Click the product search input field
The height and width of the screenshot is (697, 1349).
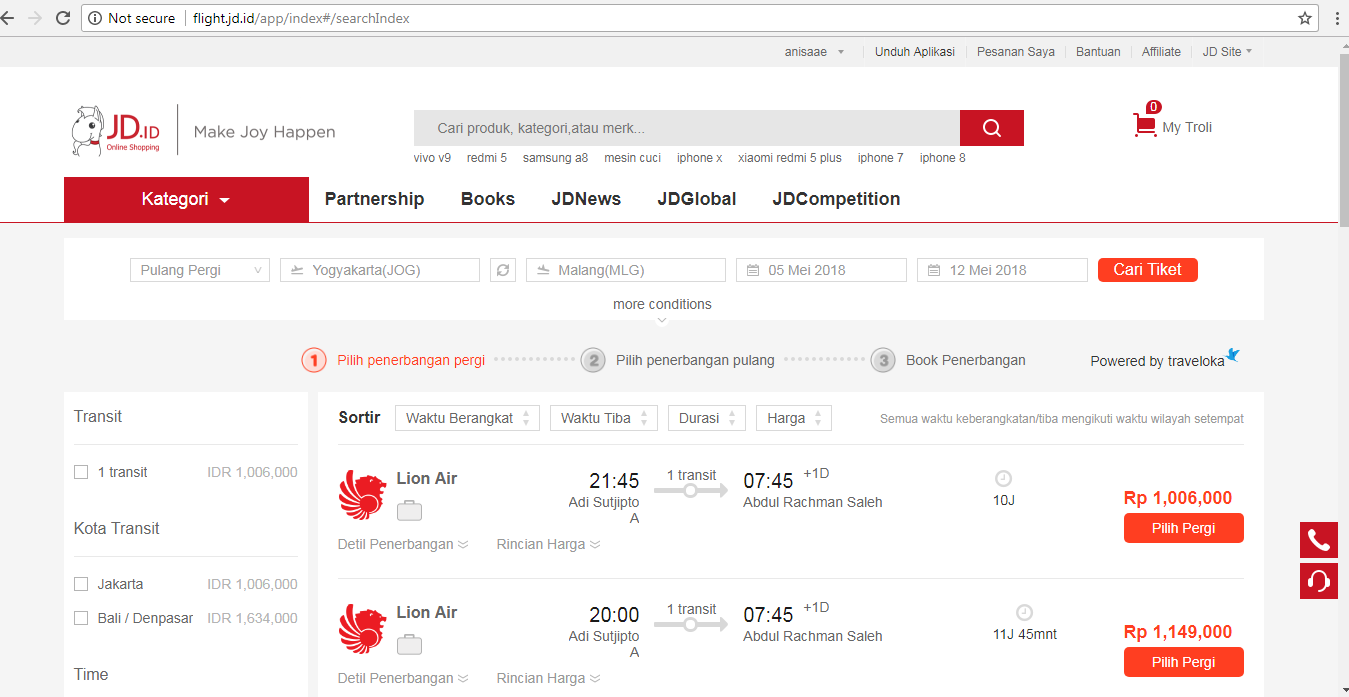tap(687, 128)
